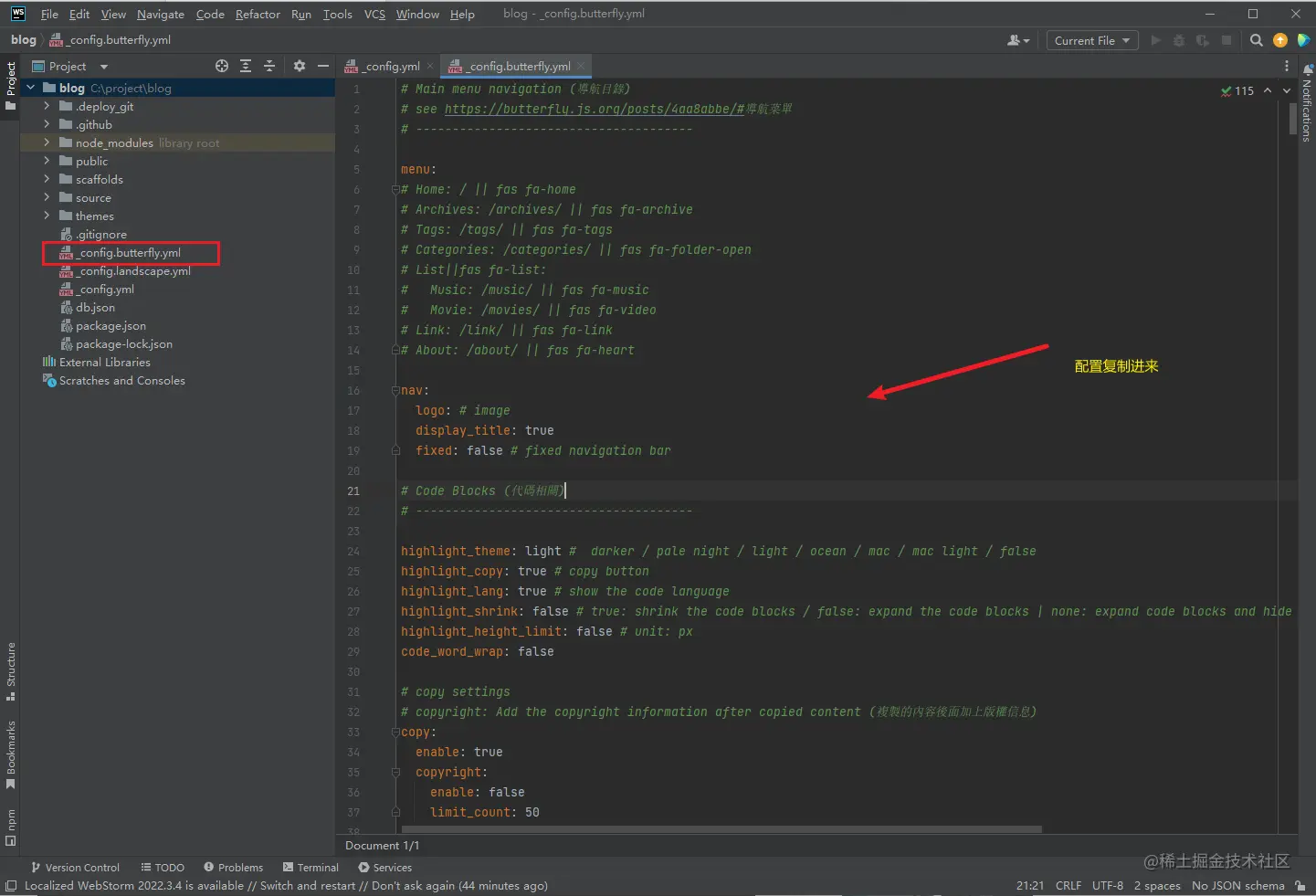
Task: Hide the Project panel with minus icon
Action: point(322,66)
